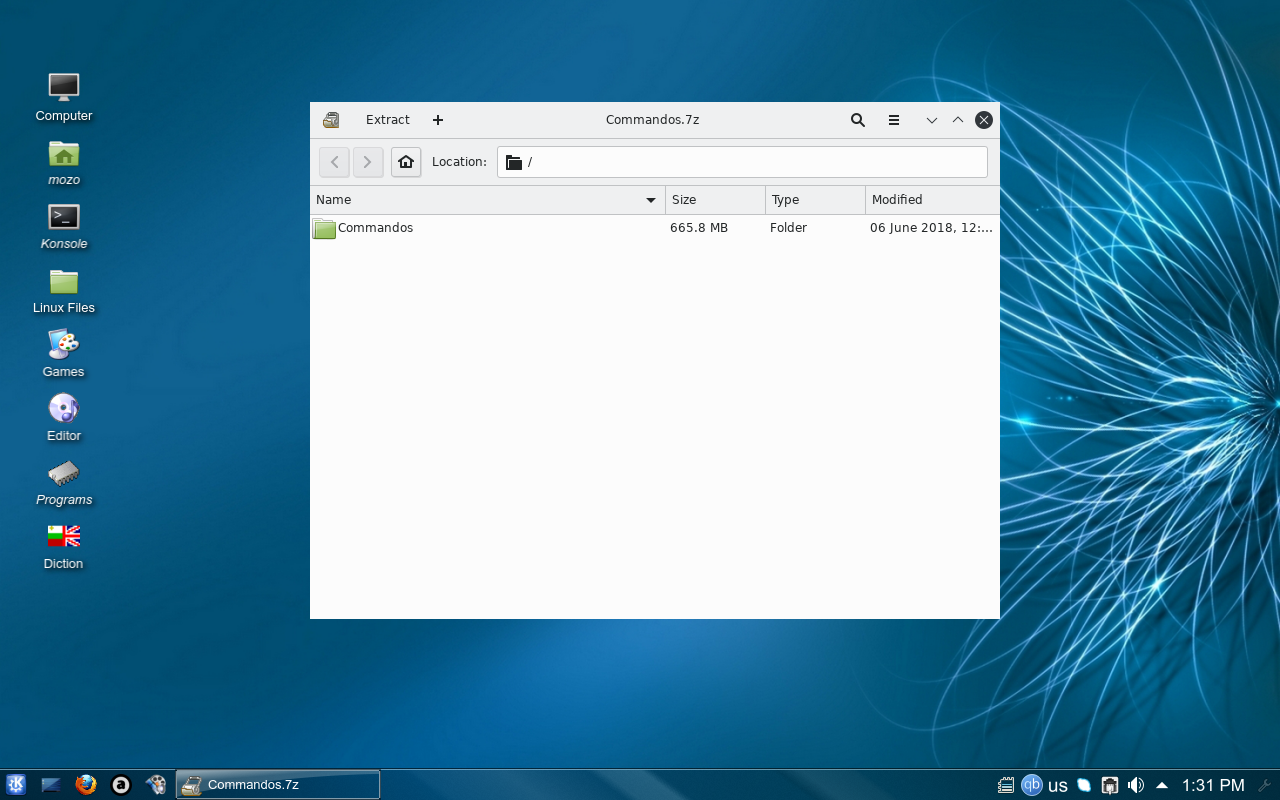Sort by the Name column header
This screenshot has width=1280, height=800.
coord(488,200)
